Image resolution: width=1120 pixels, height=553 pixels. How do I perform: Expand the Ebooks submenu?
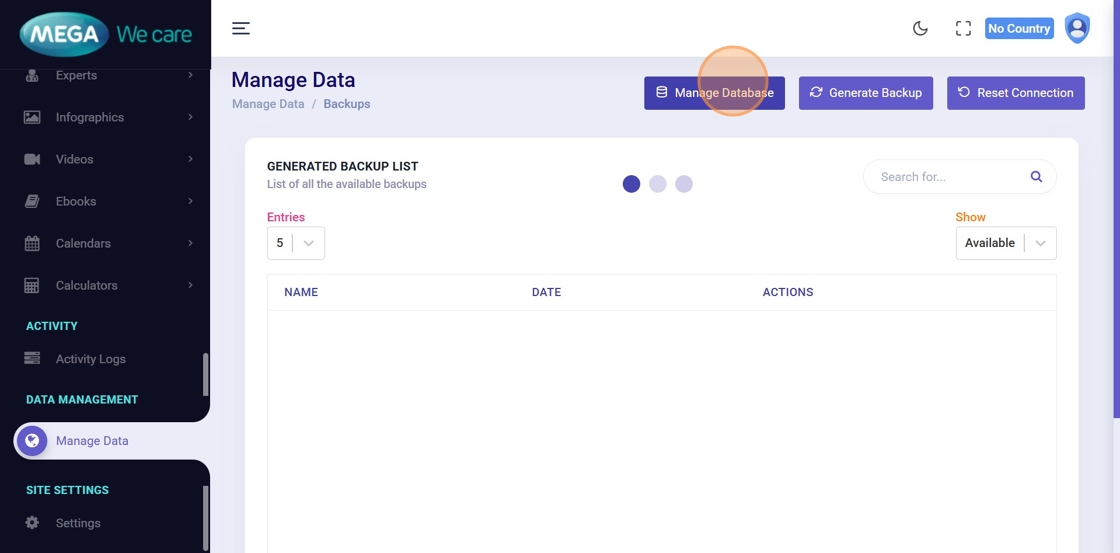pyautogui.click(x=190, y=201)
